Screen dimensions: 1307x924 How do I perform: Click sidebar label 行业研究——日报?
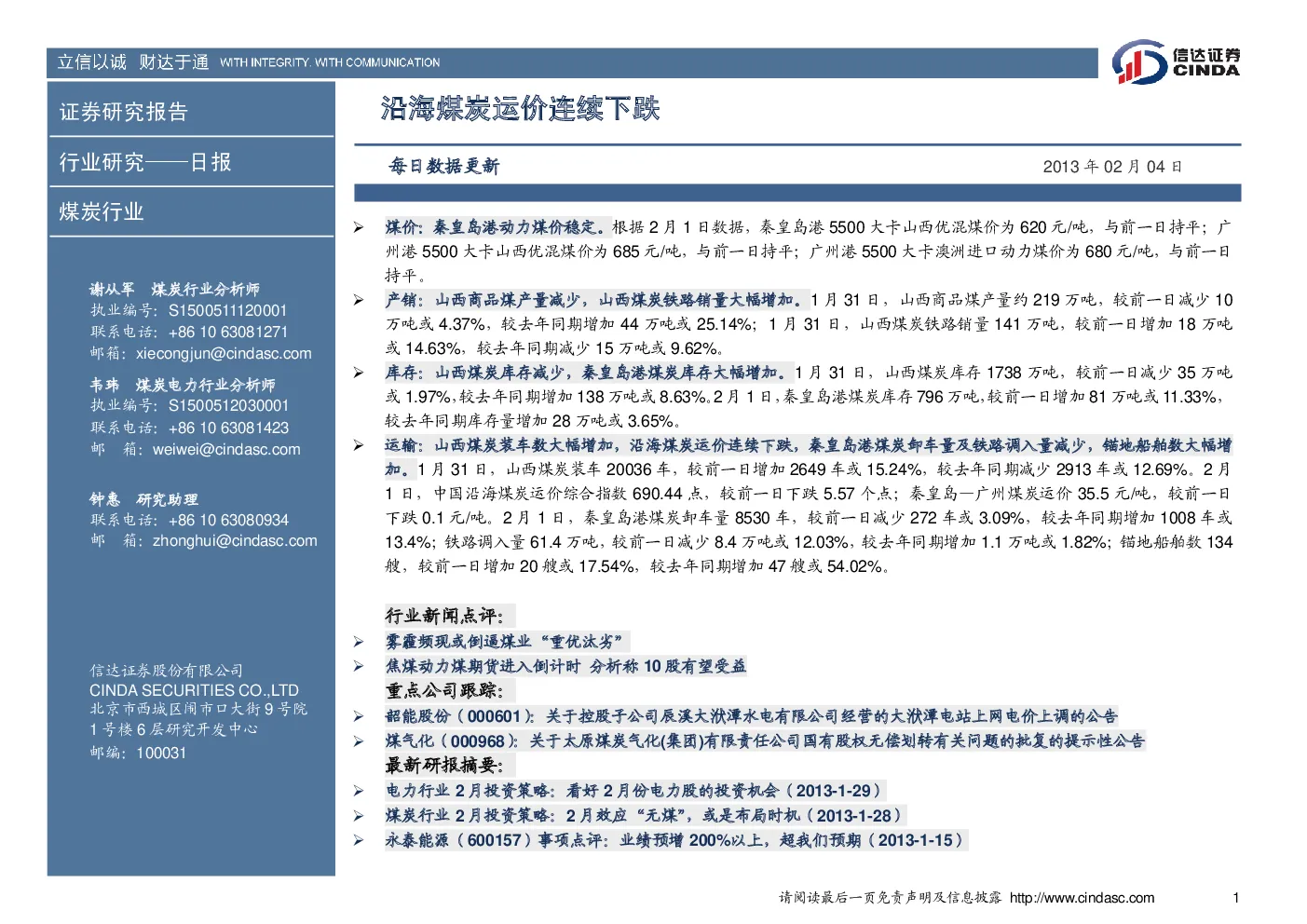(145, 163)
